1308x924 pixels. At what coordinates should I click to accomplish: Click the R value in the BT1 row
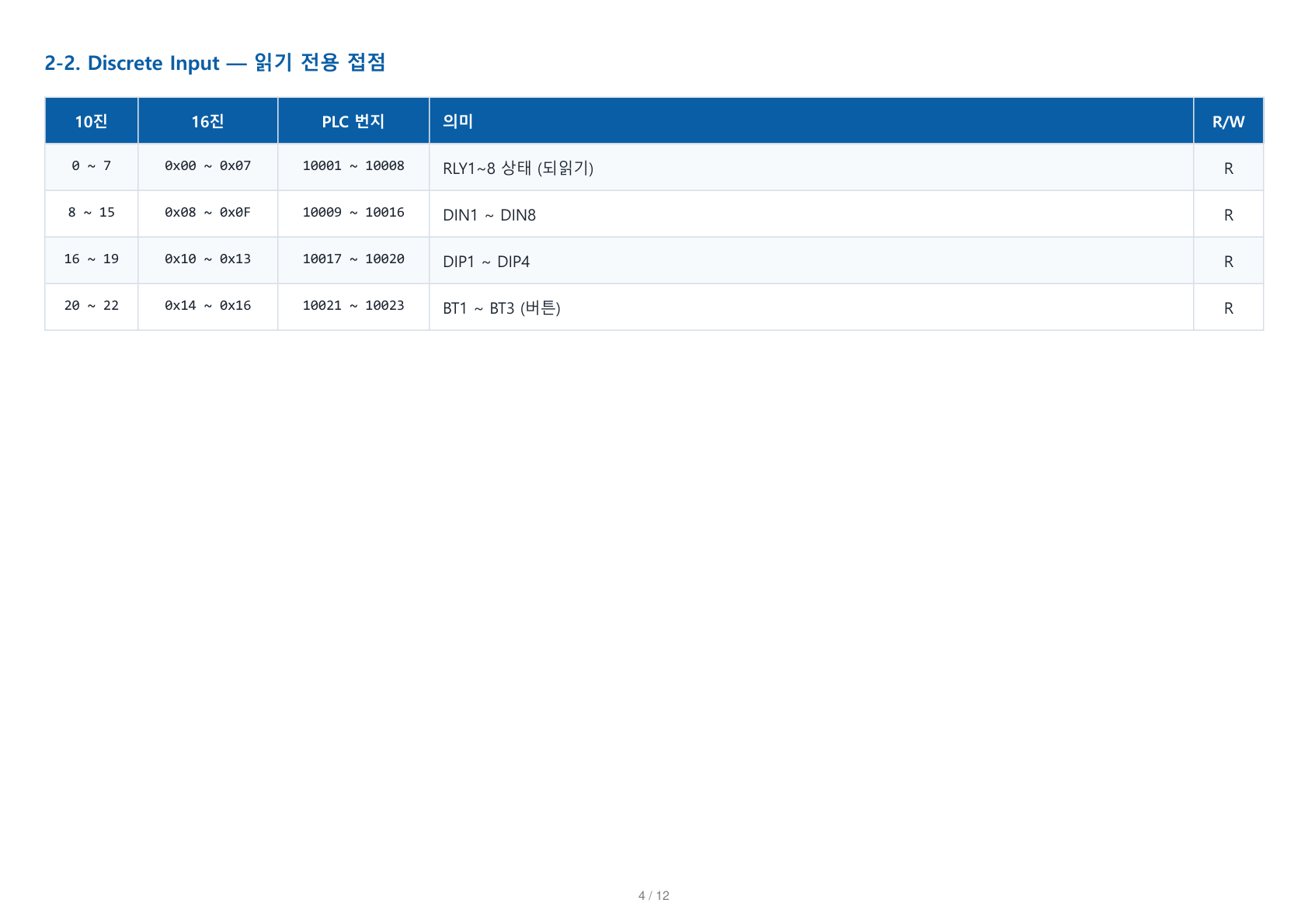1229,308
